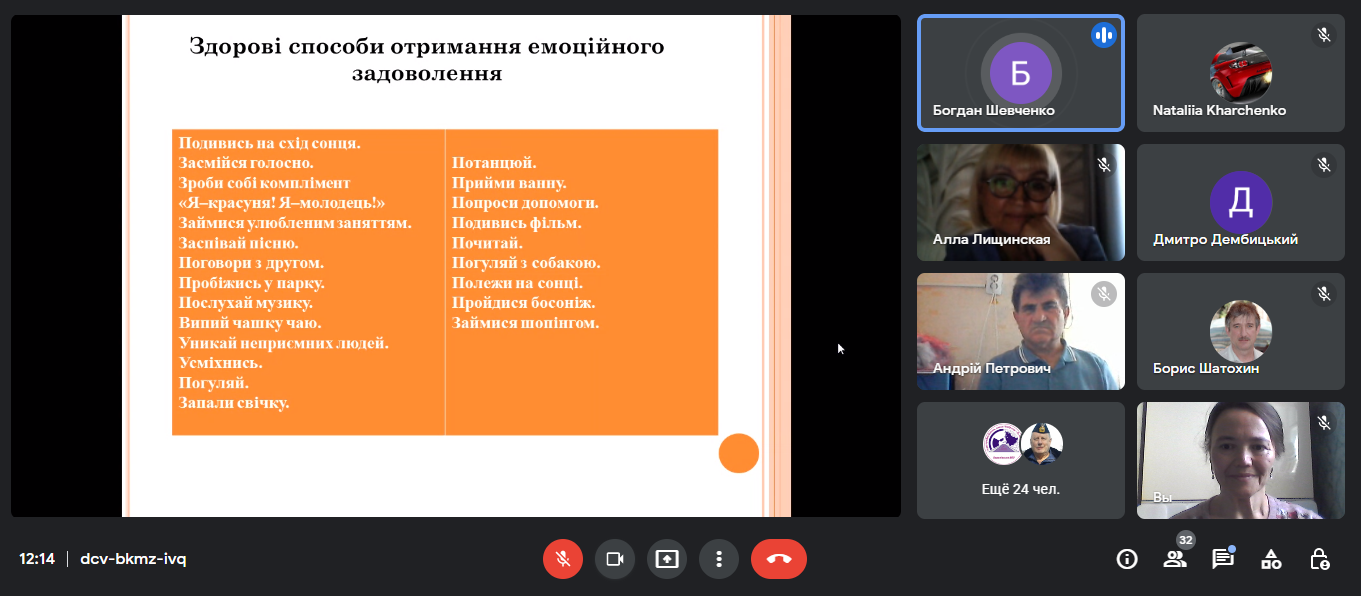The width and height of the screenshot is (1361, 596).
Task: Unmute the microphone in the bottom bar
Action: (x=563, y=559)
